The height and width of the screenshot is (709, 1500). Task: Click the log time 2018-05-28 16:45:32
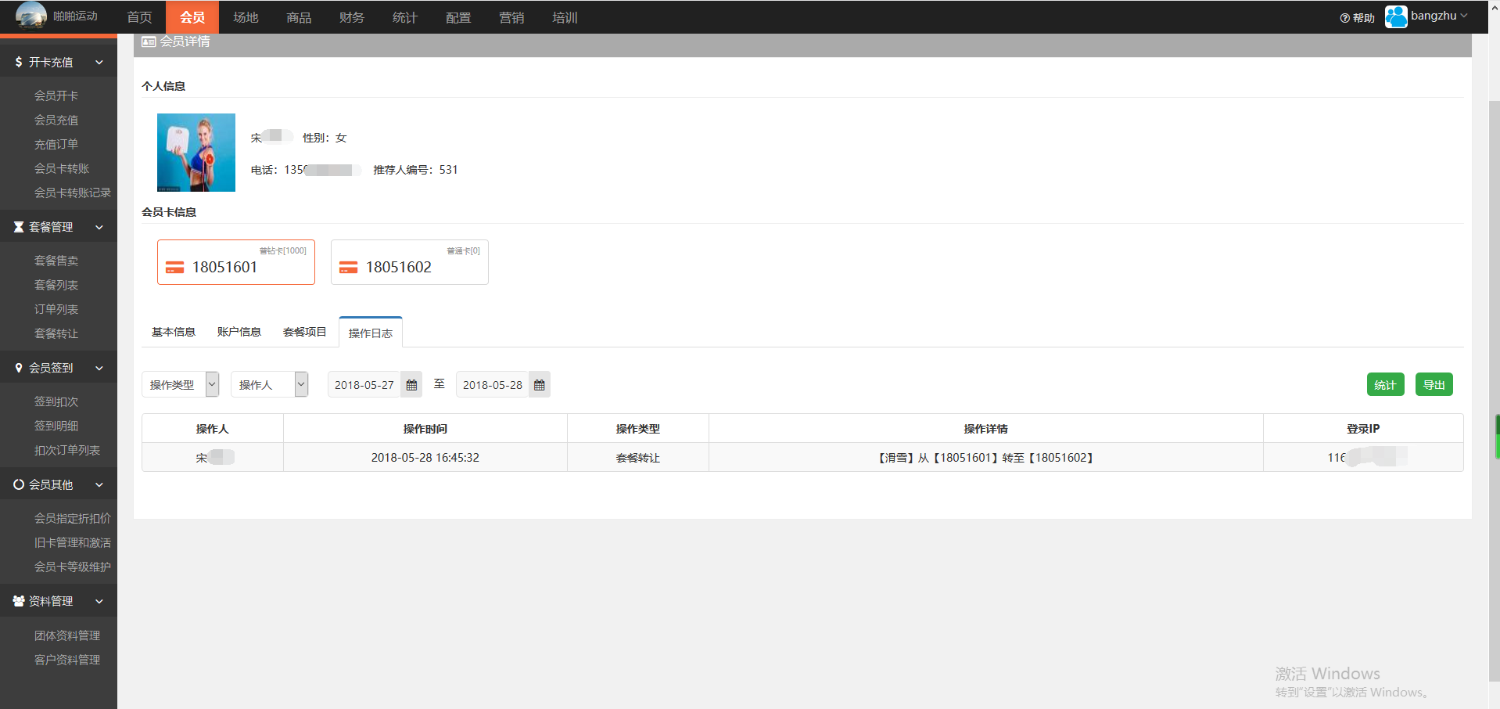[x=425, y=458]
